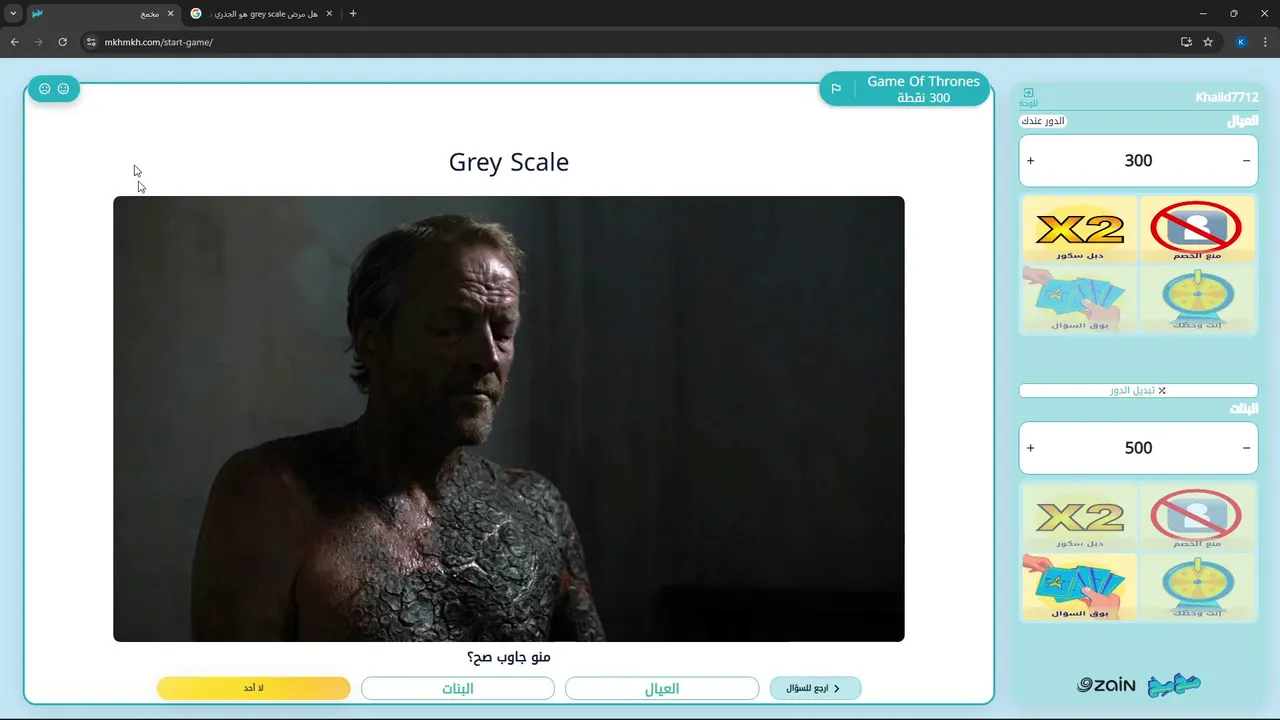The image size is (1280, 720).
Task: Choose البنات as who answered correctly
Action: click(x=457, y=688)
